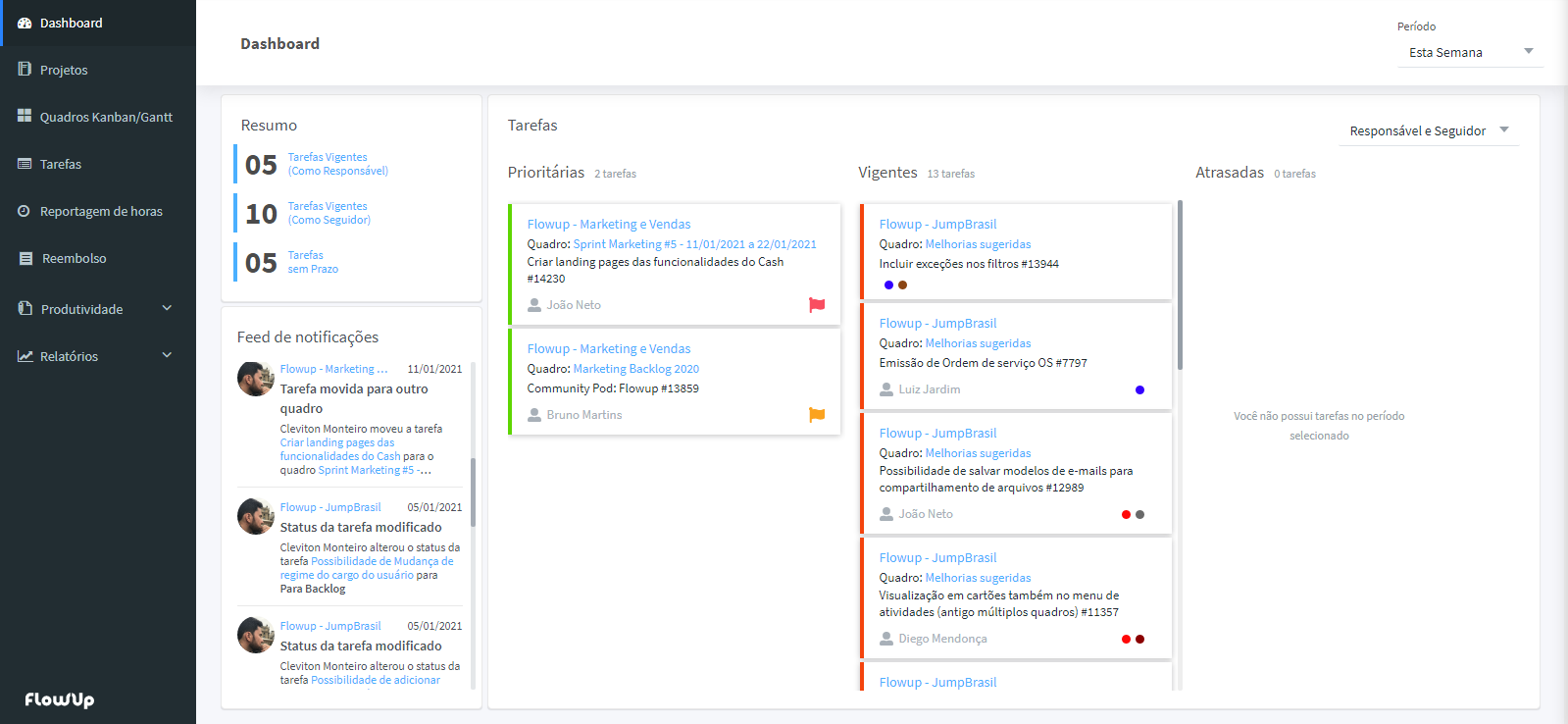The height and width of the screenshot is (724, 1568).
Task: Click 'Emissão de Ordem de serviço OS #7797'
Action: pyautogui.click(x=983, y=363)
